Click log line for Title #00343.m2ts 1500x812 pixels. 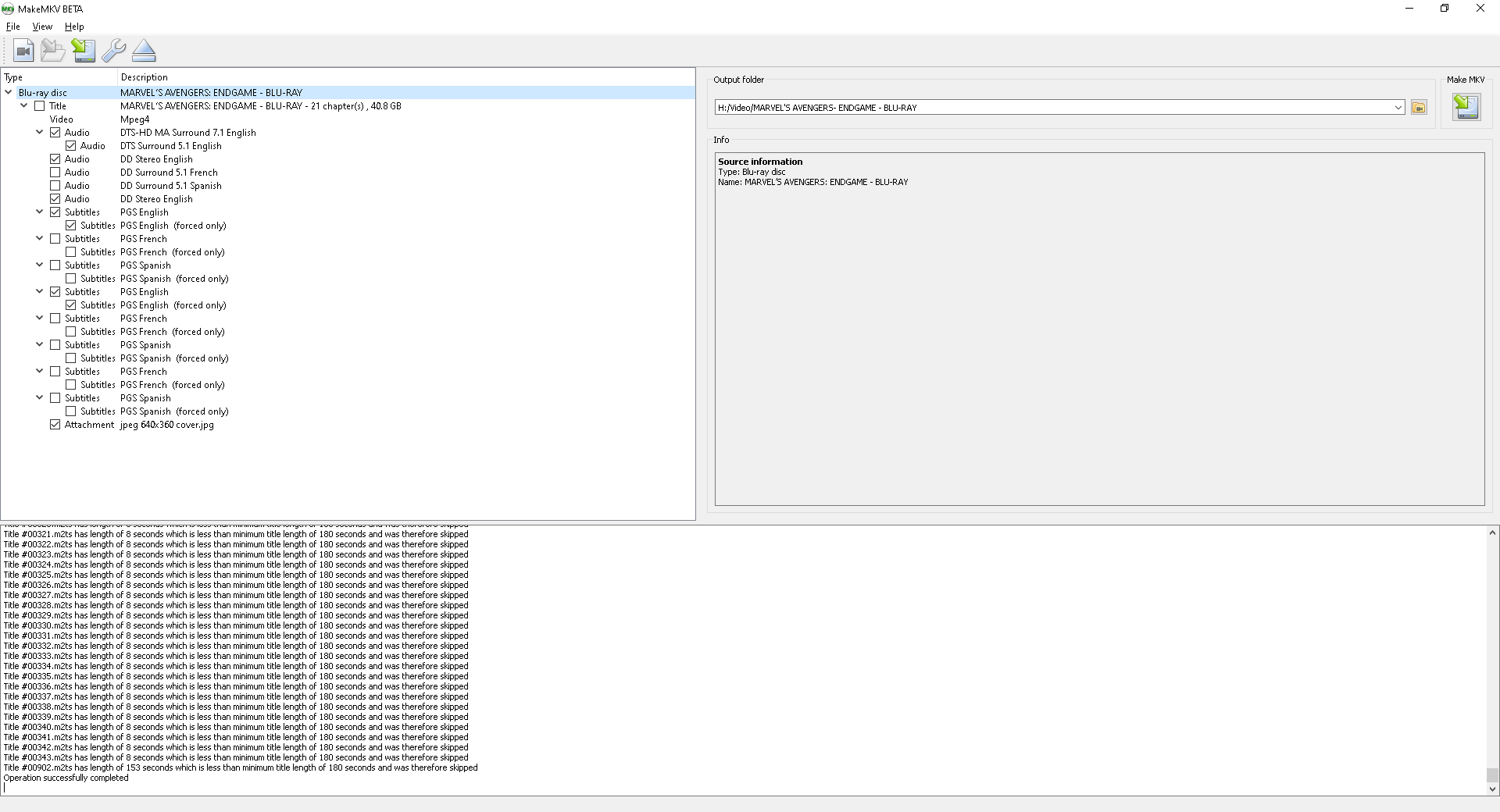(236, 757)
